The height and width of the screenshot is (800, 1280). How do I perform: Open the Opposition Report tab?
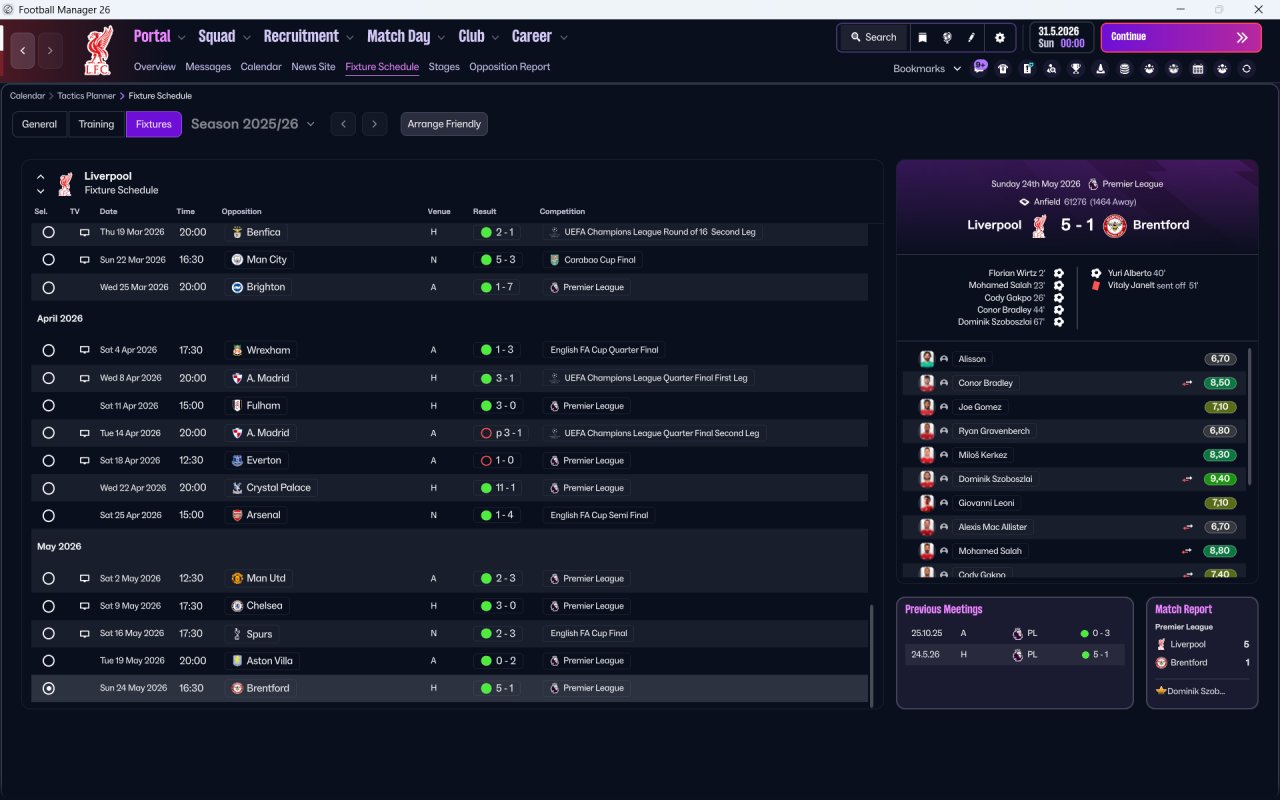[510, 67]
